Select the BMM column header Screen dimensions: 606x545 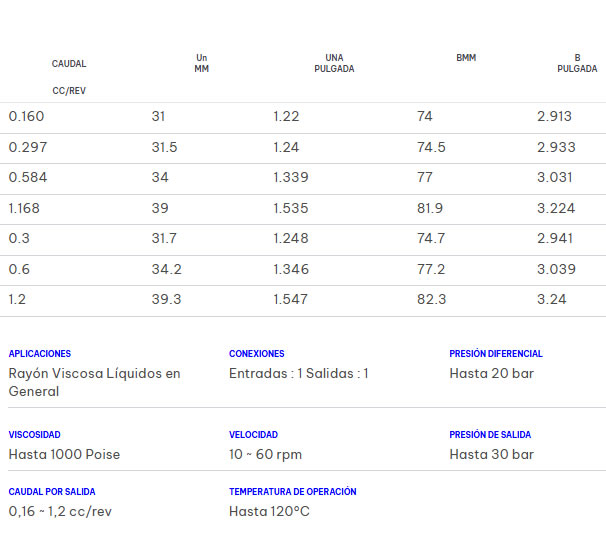466,58
